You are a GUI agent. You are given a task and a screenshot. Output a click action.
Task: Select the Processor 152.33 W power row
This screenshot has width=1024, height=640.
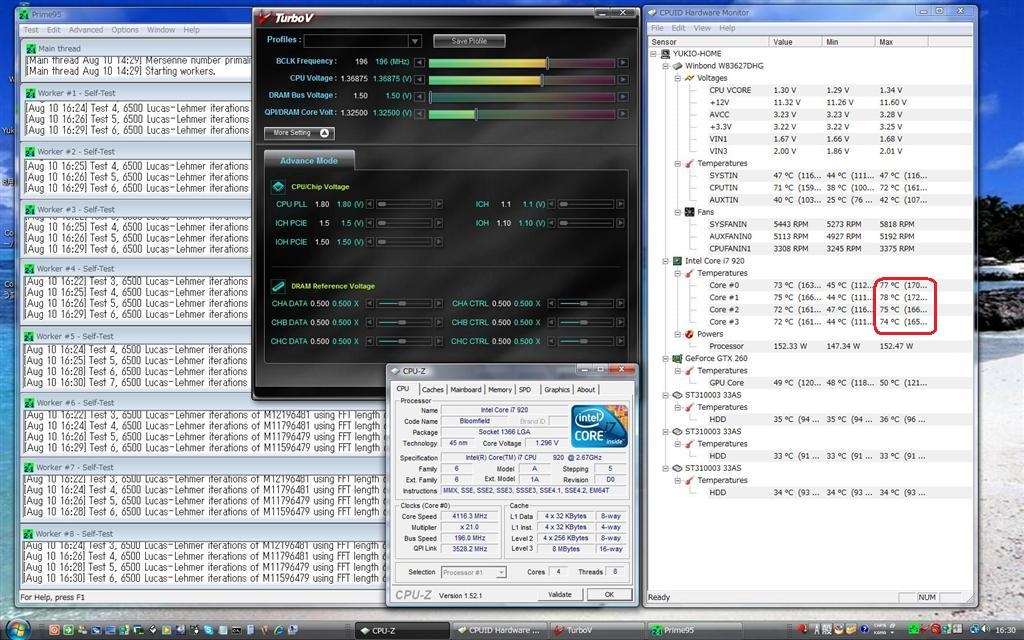point(810,347)
